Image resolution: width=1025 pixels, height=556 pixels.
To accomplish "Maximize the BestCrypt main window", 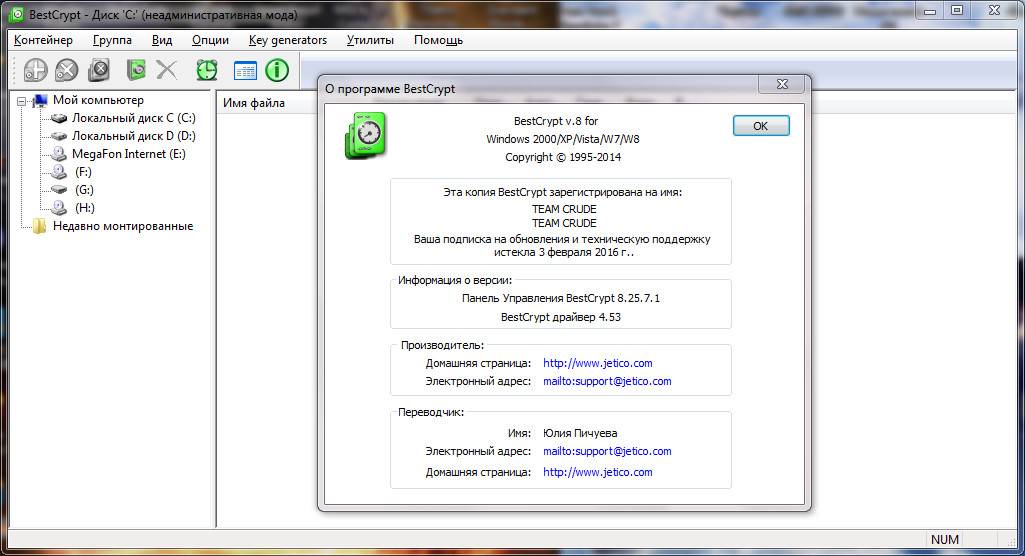I will pyautogui.click(x=957, y=10).
